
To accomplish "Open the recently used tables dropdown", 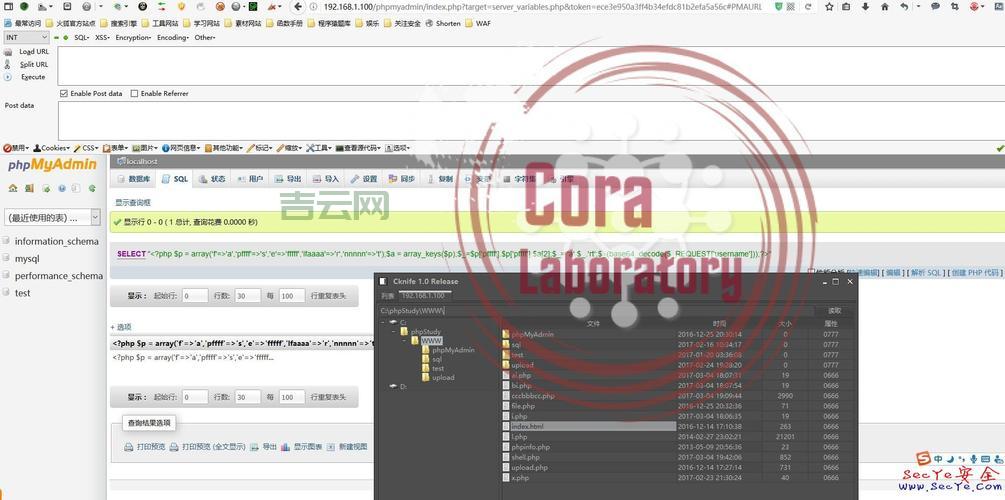I will tap(53, 217).
